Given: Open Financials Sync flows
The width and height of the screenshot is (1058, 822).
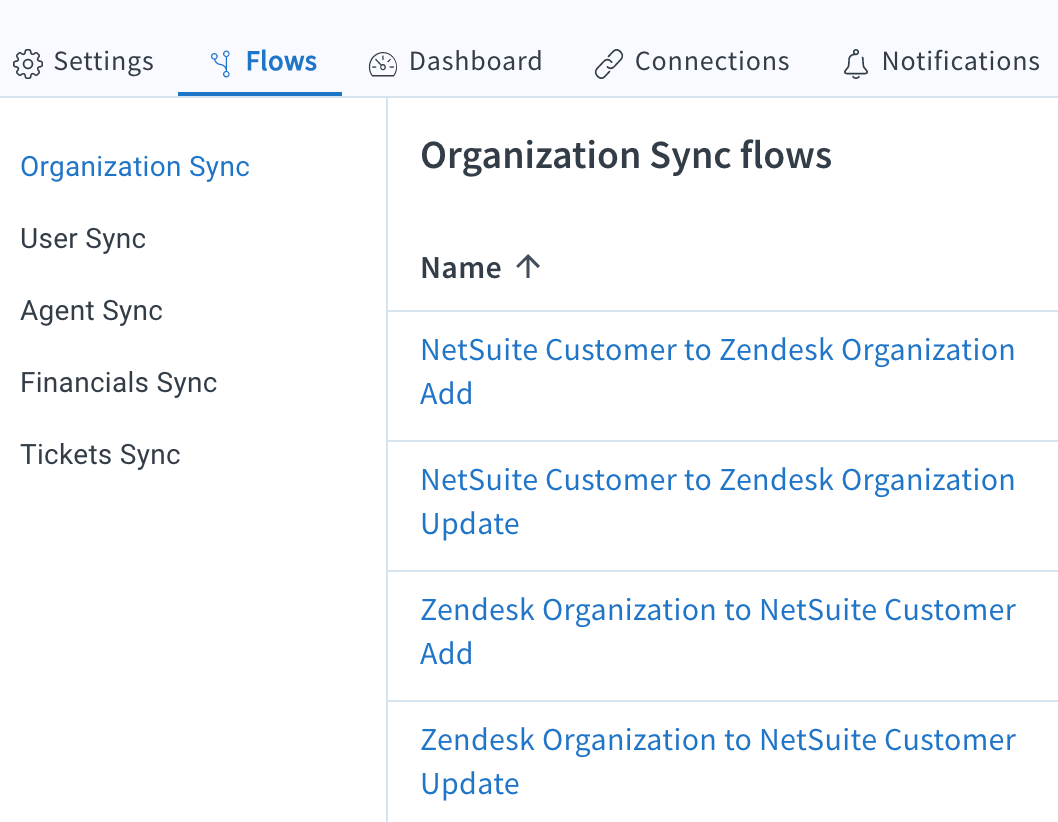Looking at the screenshot, I should pyautogui.click(x=118, y=382).
